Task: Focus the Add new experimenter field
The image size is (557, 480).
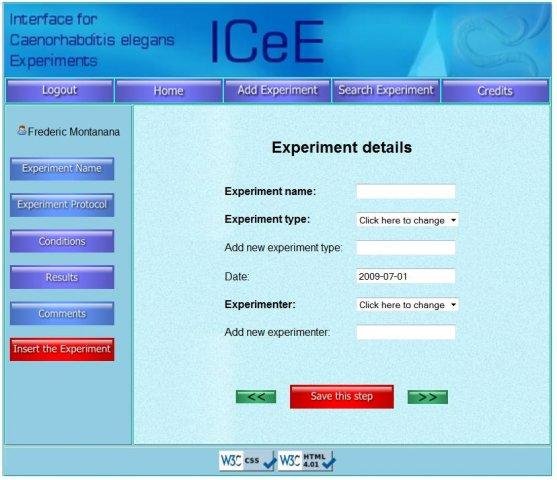Action: (x=406, y=333)
